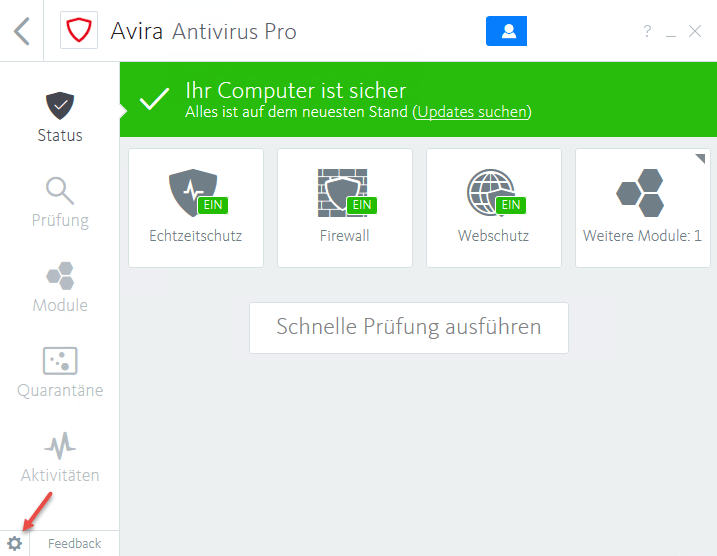Image resolution: width=717 pixels, height=556 pixels.
Task: Open help via the question mark icon
Action: coord(647,31)
